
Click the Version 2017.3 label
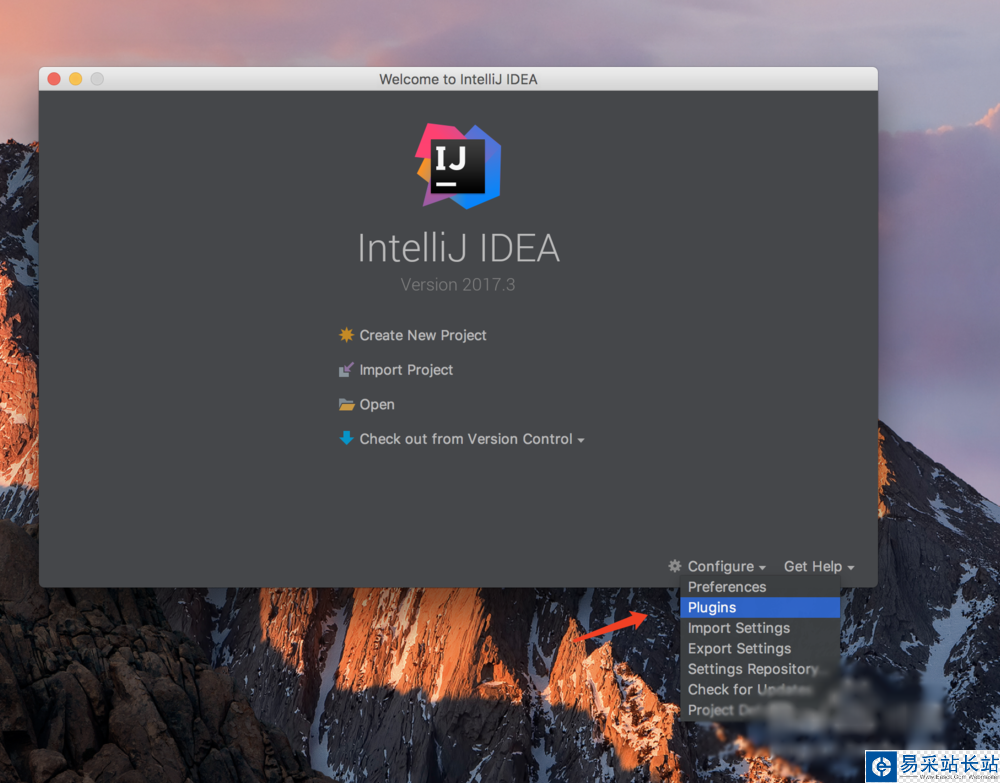[x=458, y=284]
